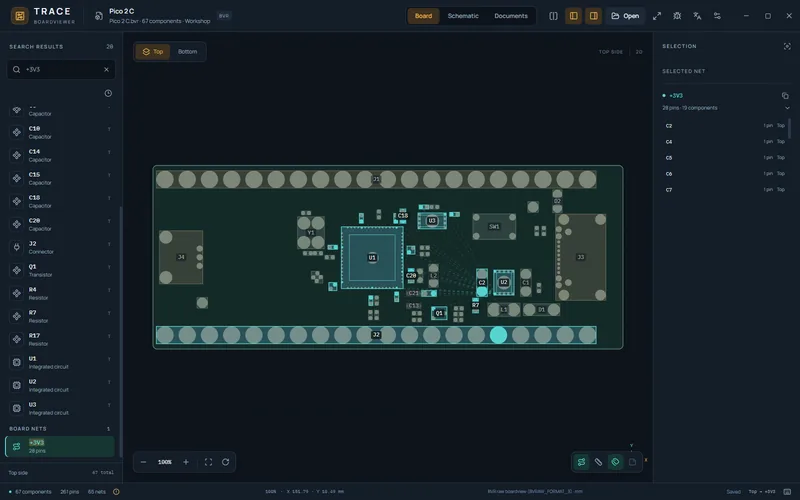Viewport: 800px width, 500px height.
Task: Select C6 pin row in Selection panel
Action: click(x=724, y=173)
